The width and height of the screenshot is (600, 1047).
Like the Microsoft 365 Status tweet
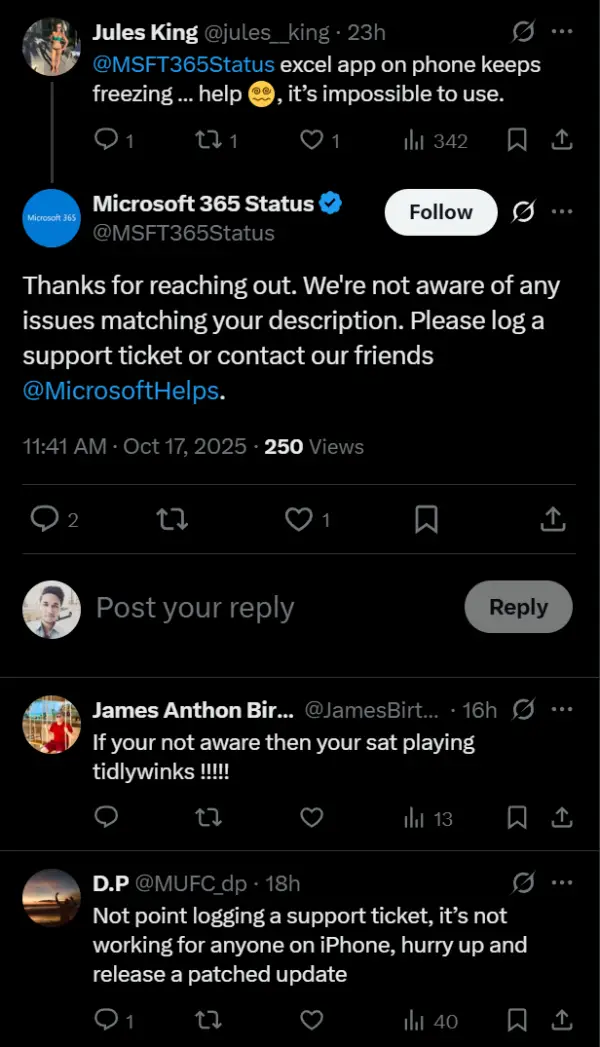click(299, 519)
